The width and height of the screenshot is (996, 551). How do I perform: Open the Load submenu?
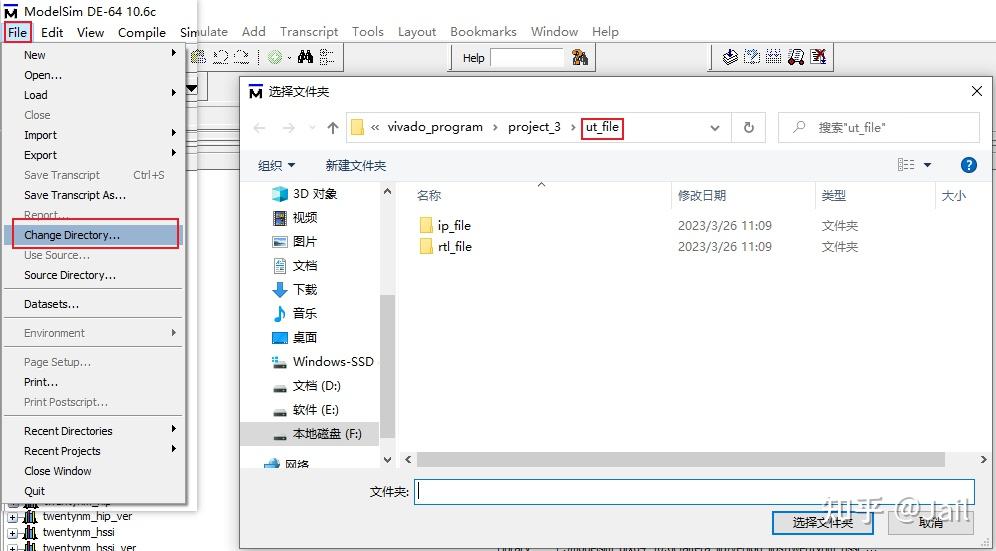pos(94,95)
